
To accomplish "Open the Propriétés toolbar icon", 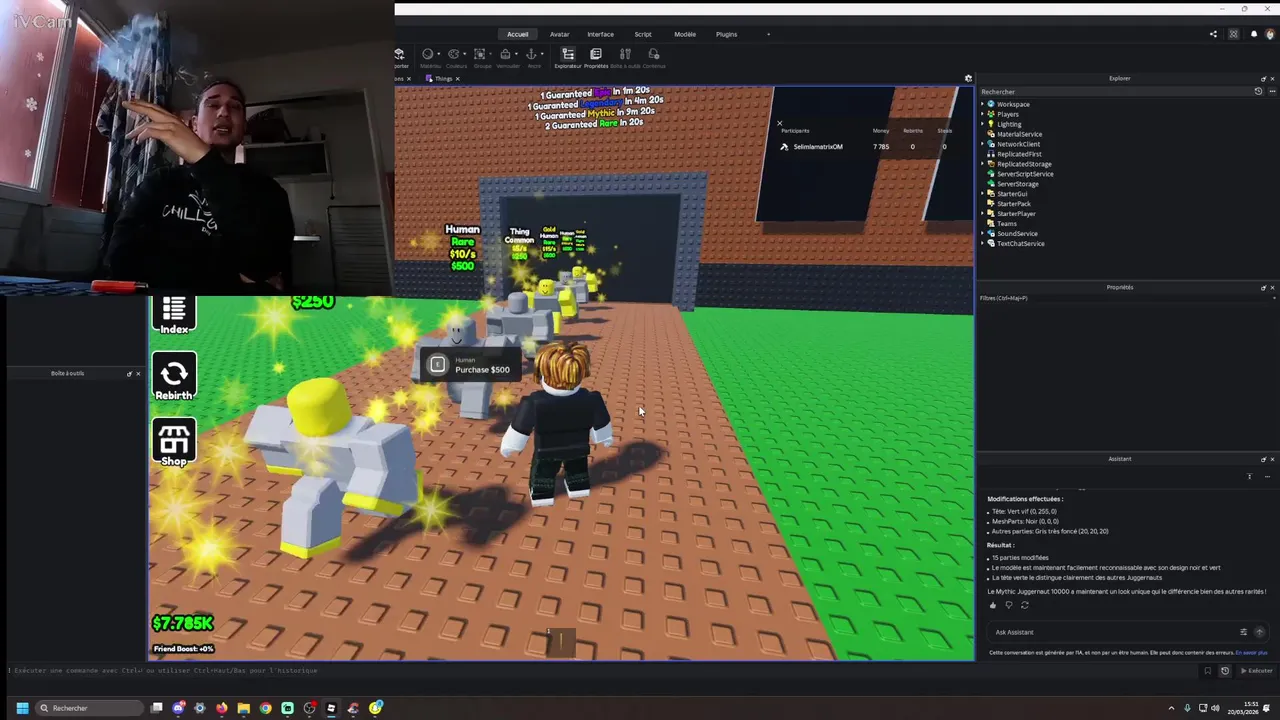I will (x=596, y=54).
